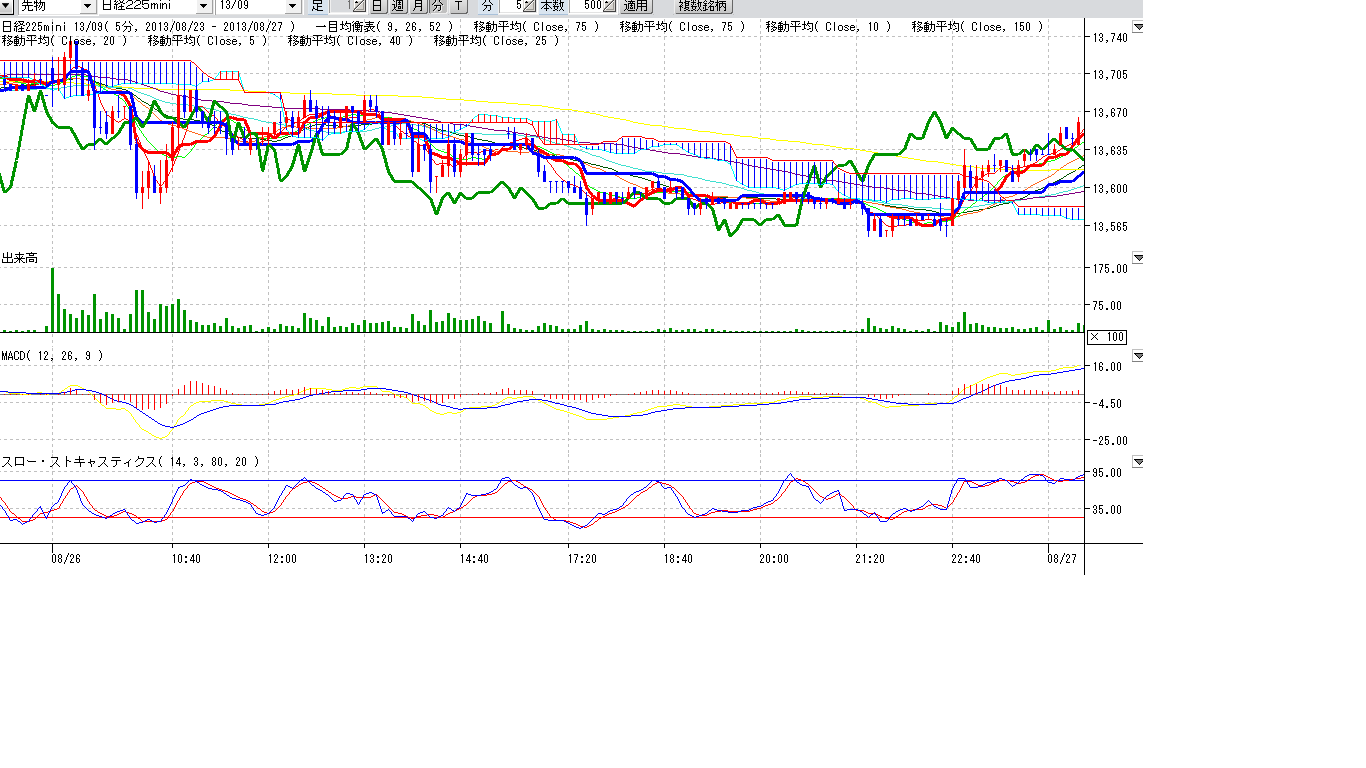
Task: Switch chart to daily (日) timeframe
Action: coord(377,6)
